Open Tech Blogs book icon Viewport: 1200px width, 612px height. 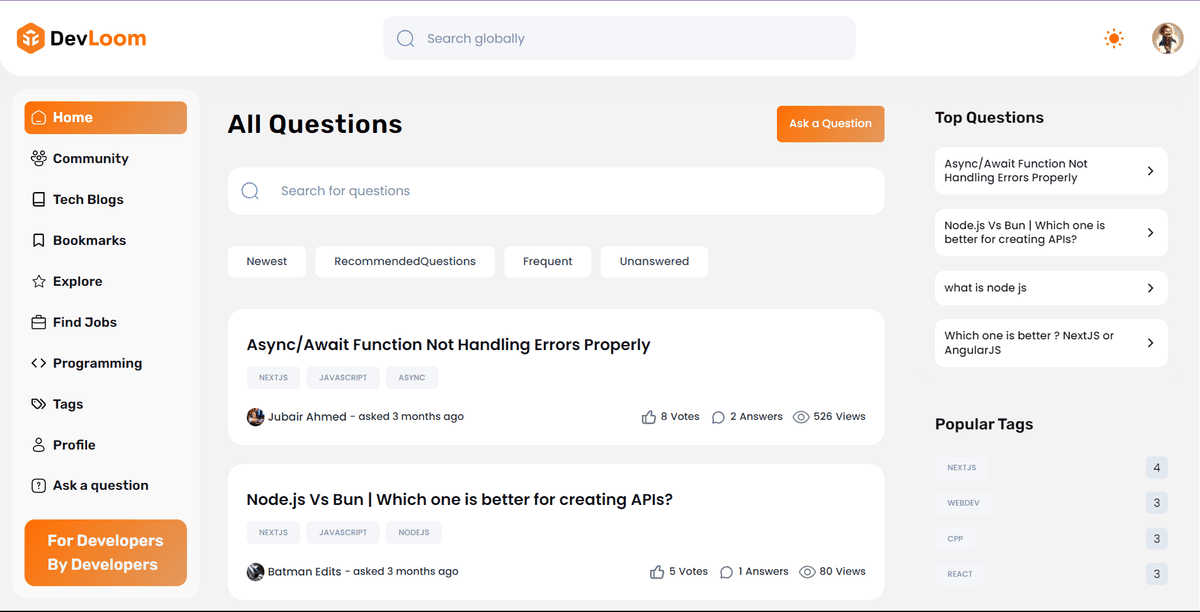(39, 199)
